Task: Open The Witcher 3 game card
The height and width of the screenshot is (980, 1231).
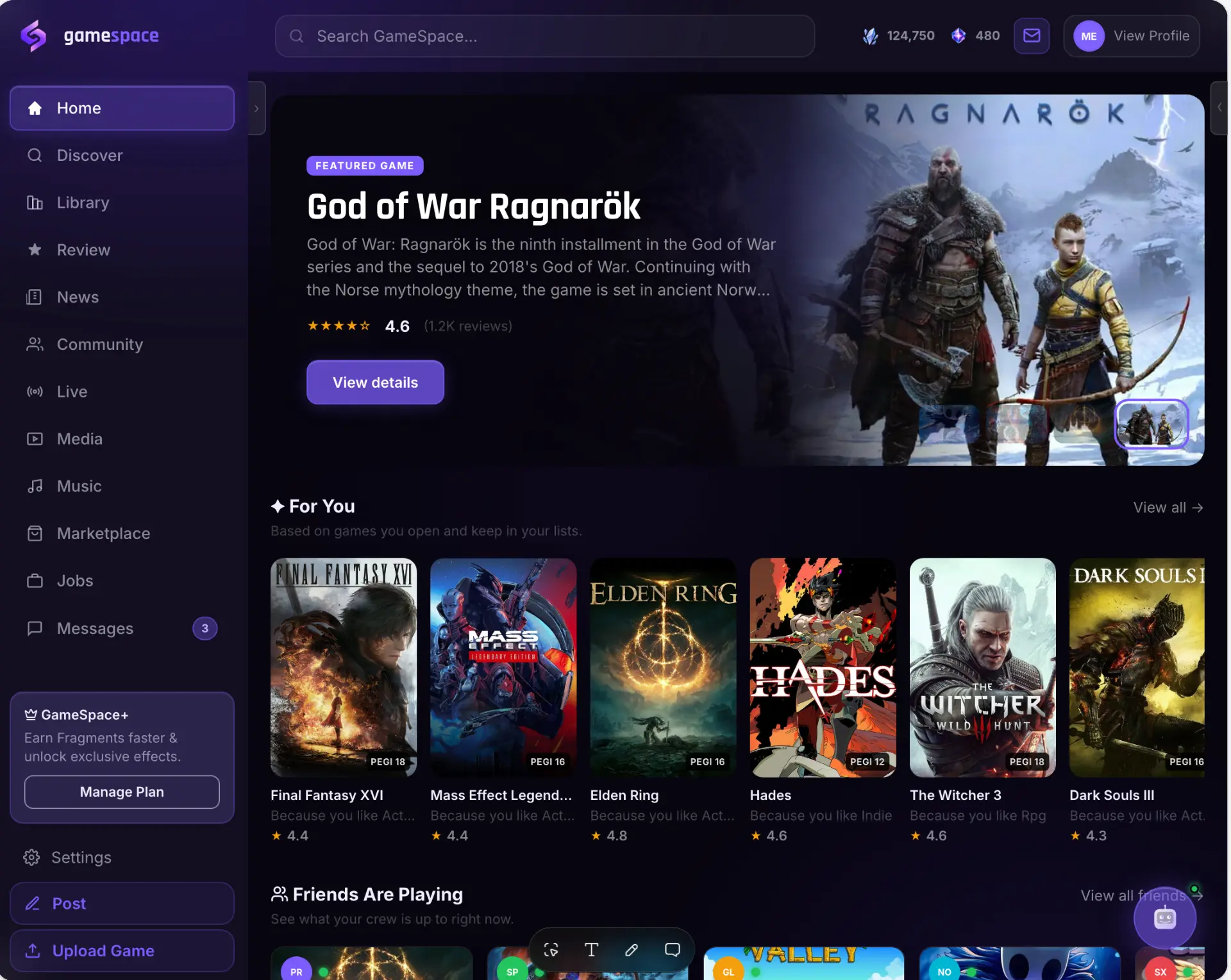Action: (982, 700)
